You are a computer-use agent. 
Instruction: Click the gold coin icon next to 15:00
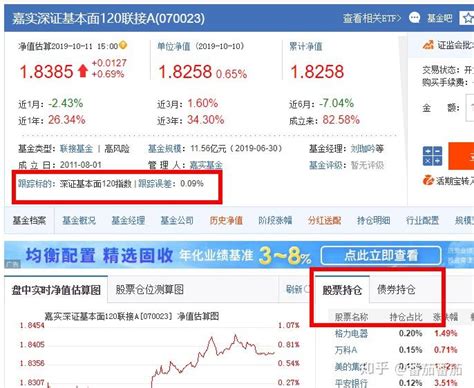point(123,45)
